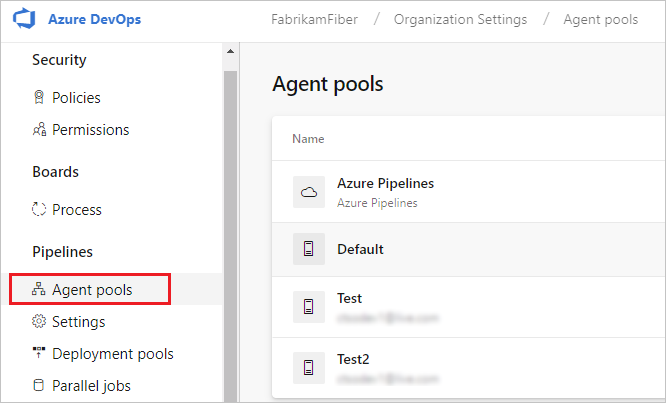666x403 pixels.
Task: Click the Test2 pool device icon
Action: tap(309, 365)
